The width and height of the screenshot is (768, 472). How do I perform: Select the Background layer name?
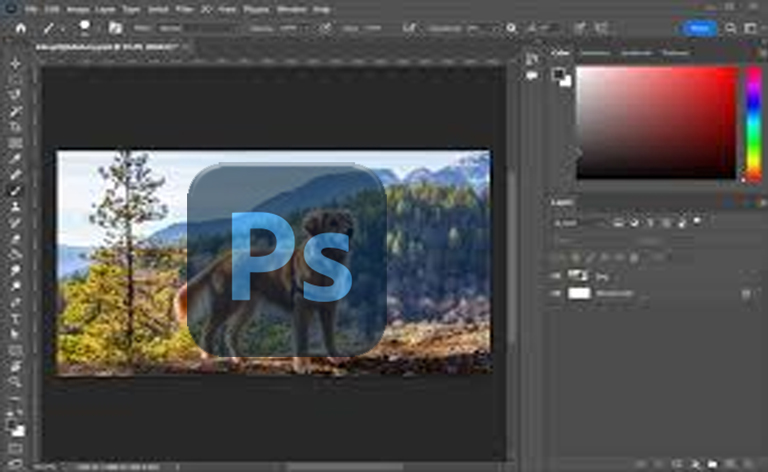point(615,294)
